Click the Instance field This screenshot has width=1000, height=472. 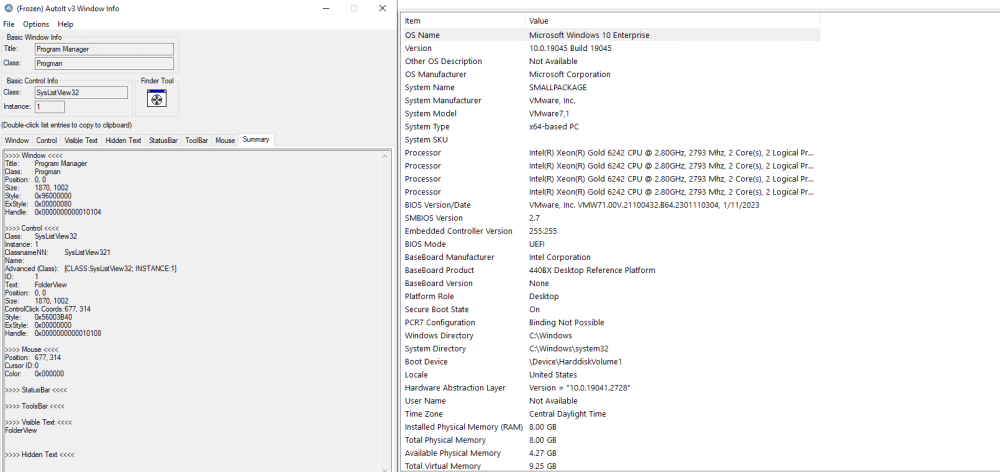tap(50, 107)
